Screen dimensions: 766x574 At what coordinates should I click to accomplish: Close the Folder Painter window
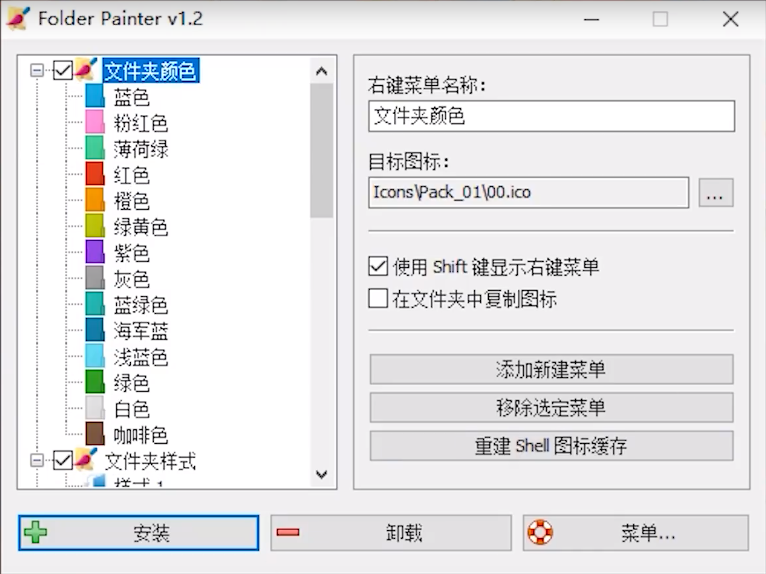pos(730,20)
